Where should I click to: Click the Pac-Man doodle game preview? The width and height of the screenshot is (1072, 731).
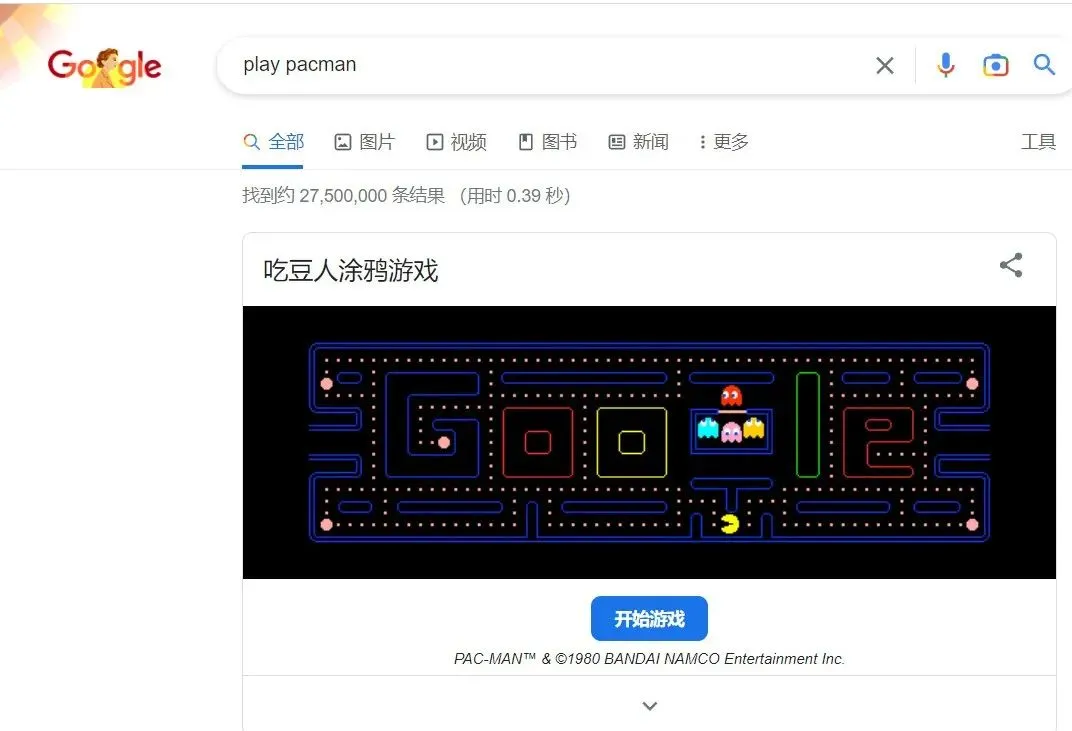pyautogui.click(x=649, y=442)
